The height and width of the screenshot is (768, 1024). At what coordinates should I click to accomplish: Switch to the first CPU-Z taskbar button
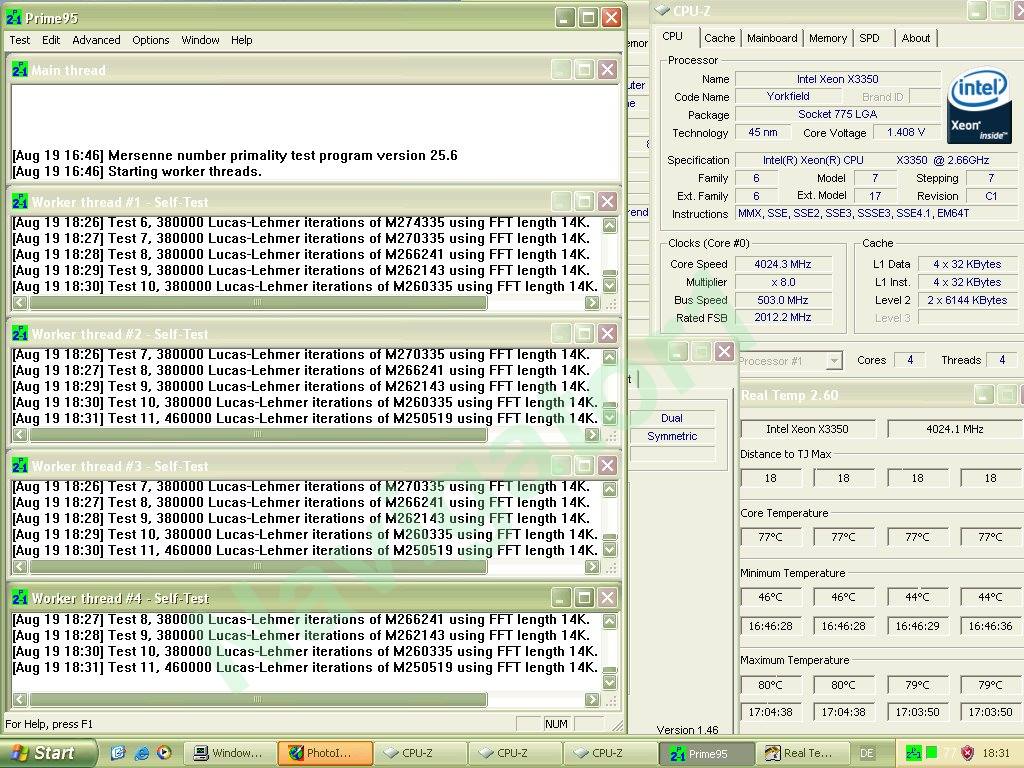[x=420, y=753]
